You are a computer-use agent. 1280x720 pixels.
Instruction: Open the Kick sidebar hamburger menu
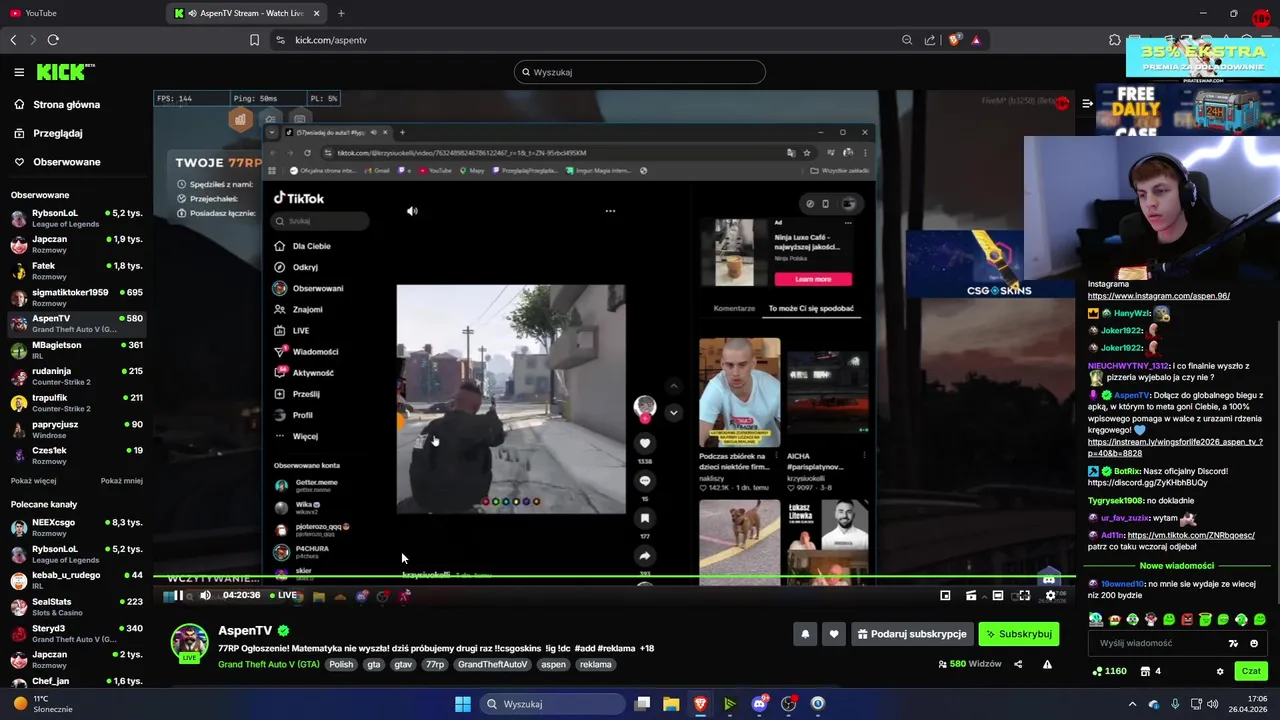point(19,72)
